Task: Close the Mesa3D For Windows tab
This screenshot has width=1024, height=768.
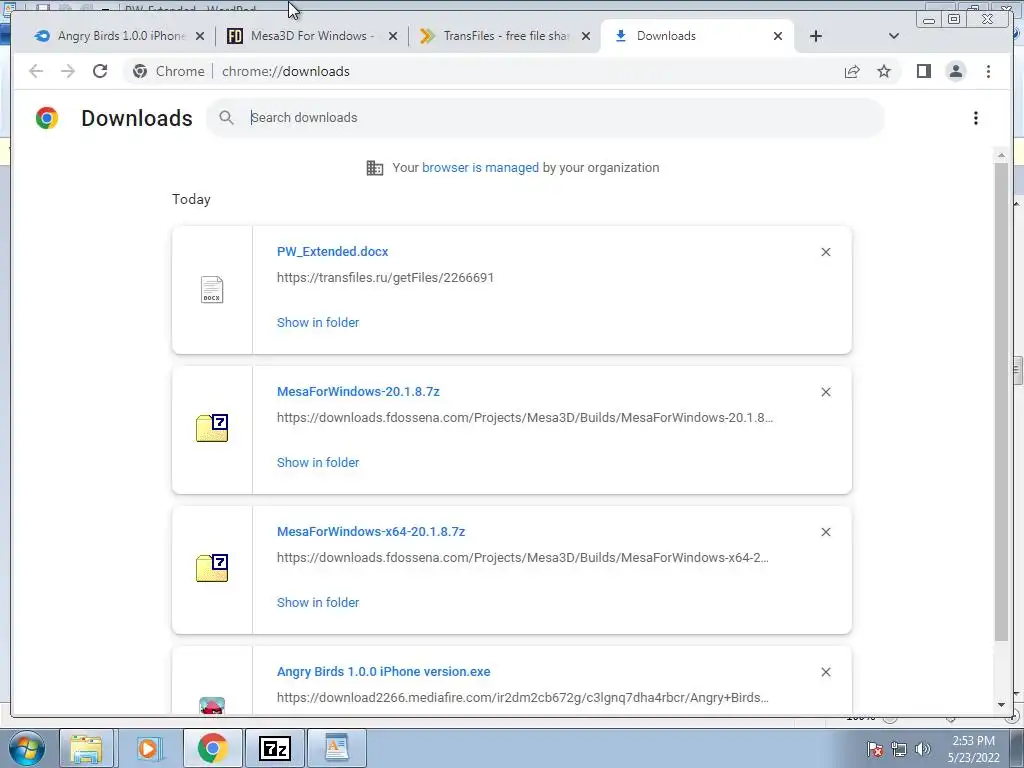Action: tap(392, 37)
